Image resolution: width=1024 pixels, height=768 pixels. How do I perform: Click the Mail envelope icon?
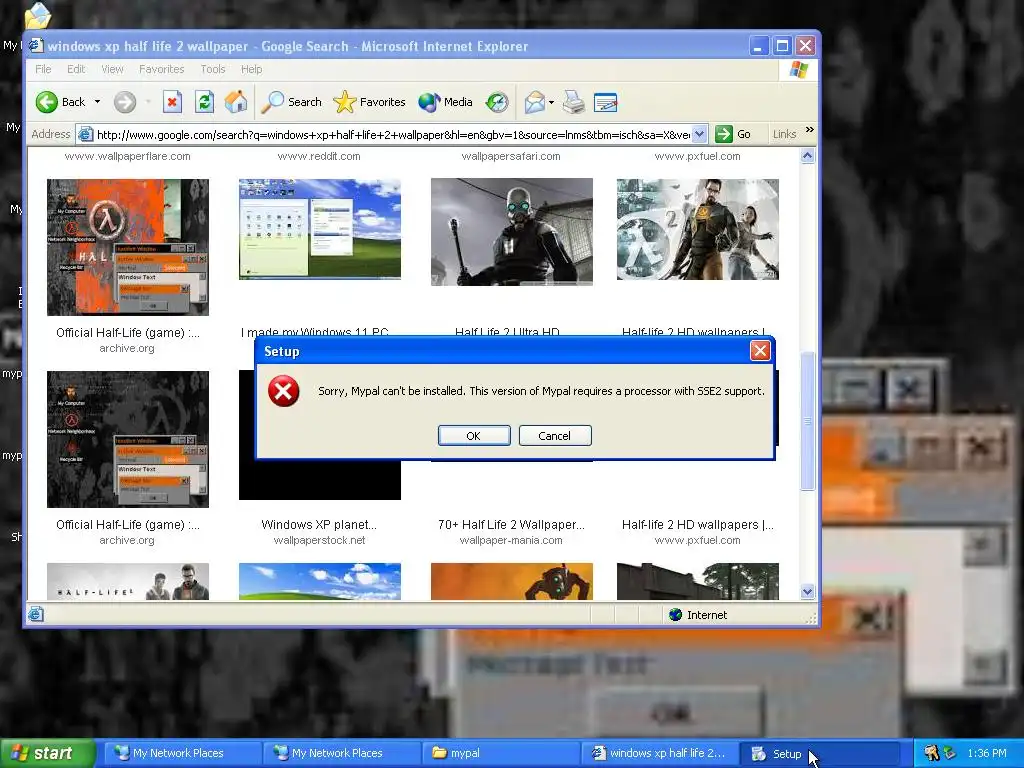coord(534,102)
